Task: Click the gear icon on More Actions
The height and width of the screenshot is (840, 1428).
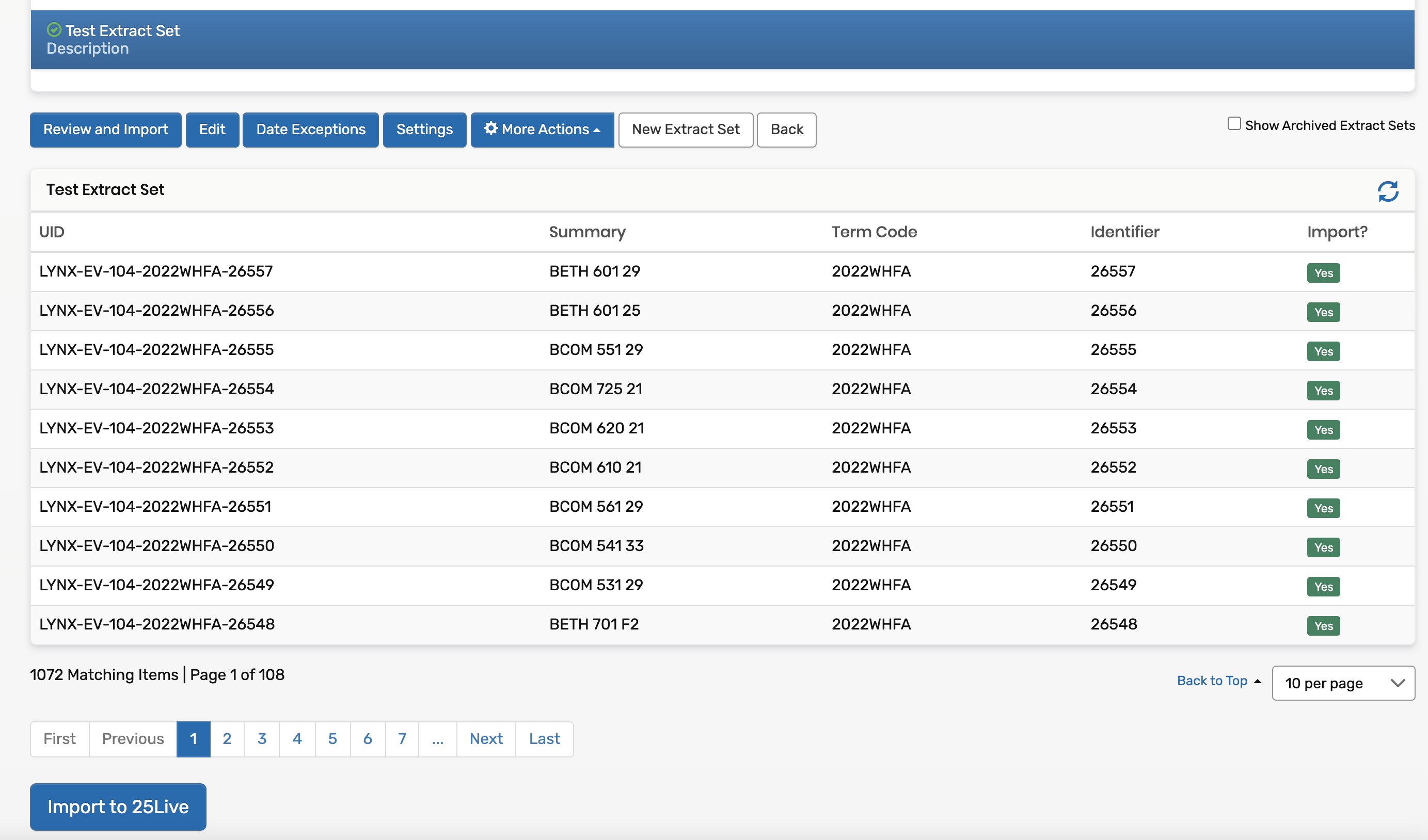Action: click(491, 128)
